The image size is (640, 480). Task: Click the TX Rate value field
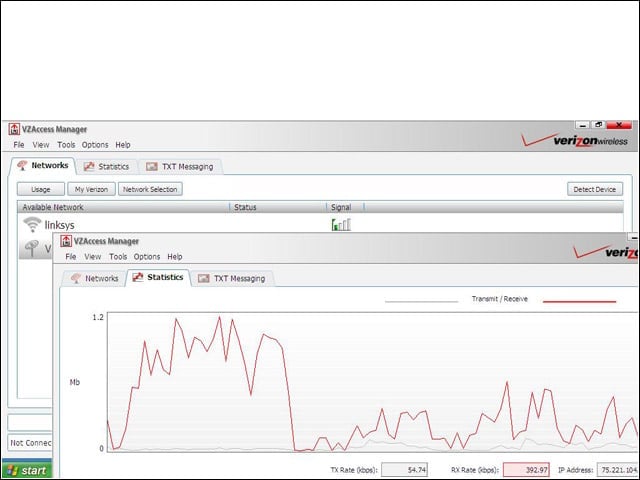pos(404,470)
